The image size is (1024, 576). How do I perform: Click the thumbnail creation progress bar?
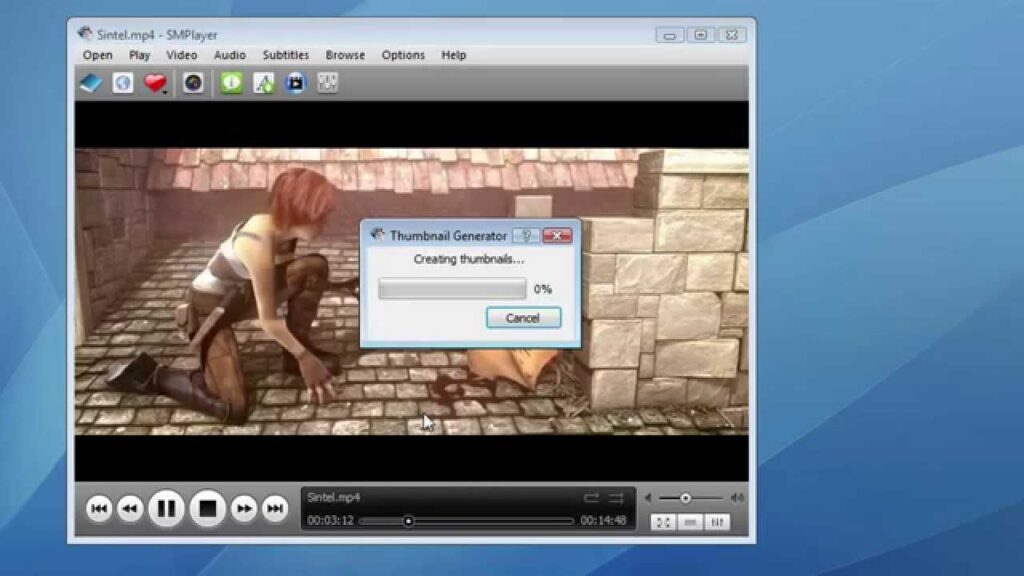[452, 289]
